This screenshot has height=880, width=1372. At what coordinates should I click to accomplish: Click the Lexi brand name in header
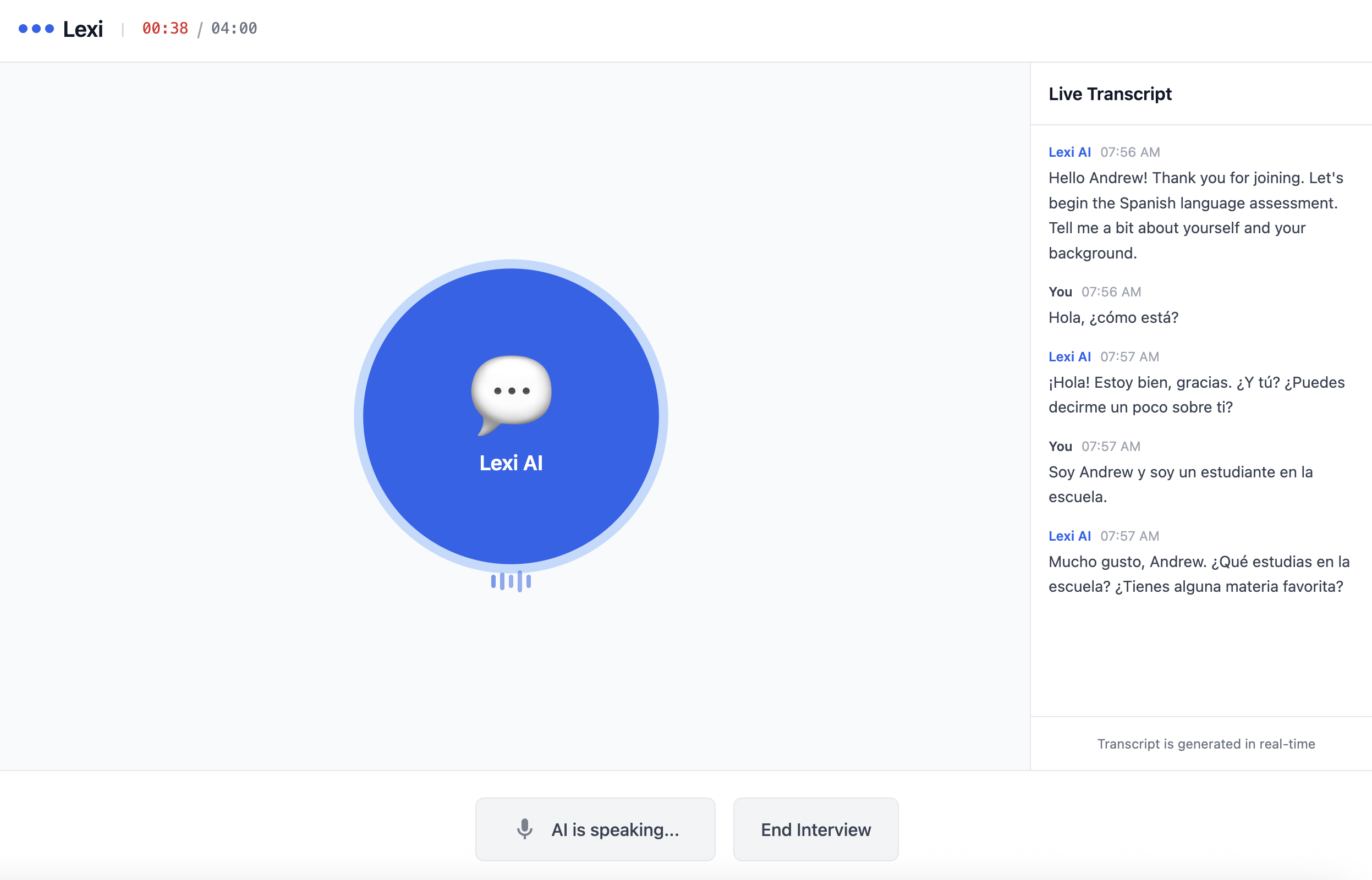(x=83, y=29)
